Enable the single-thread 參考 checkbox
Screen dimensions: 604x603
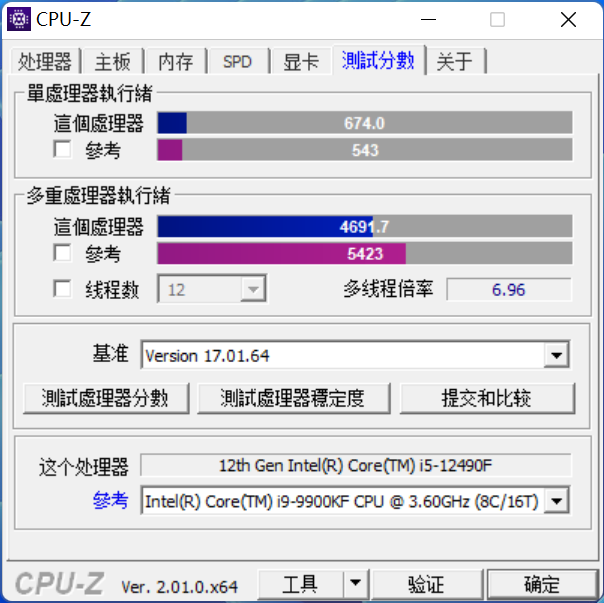[62, 149]
